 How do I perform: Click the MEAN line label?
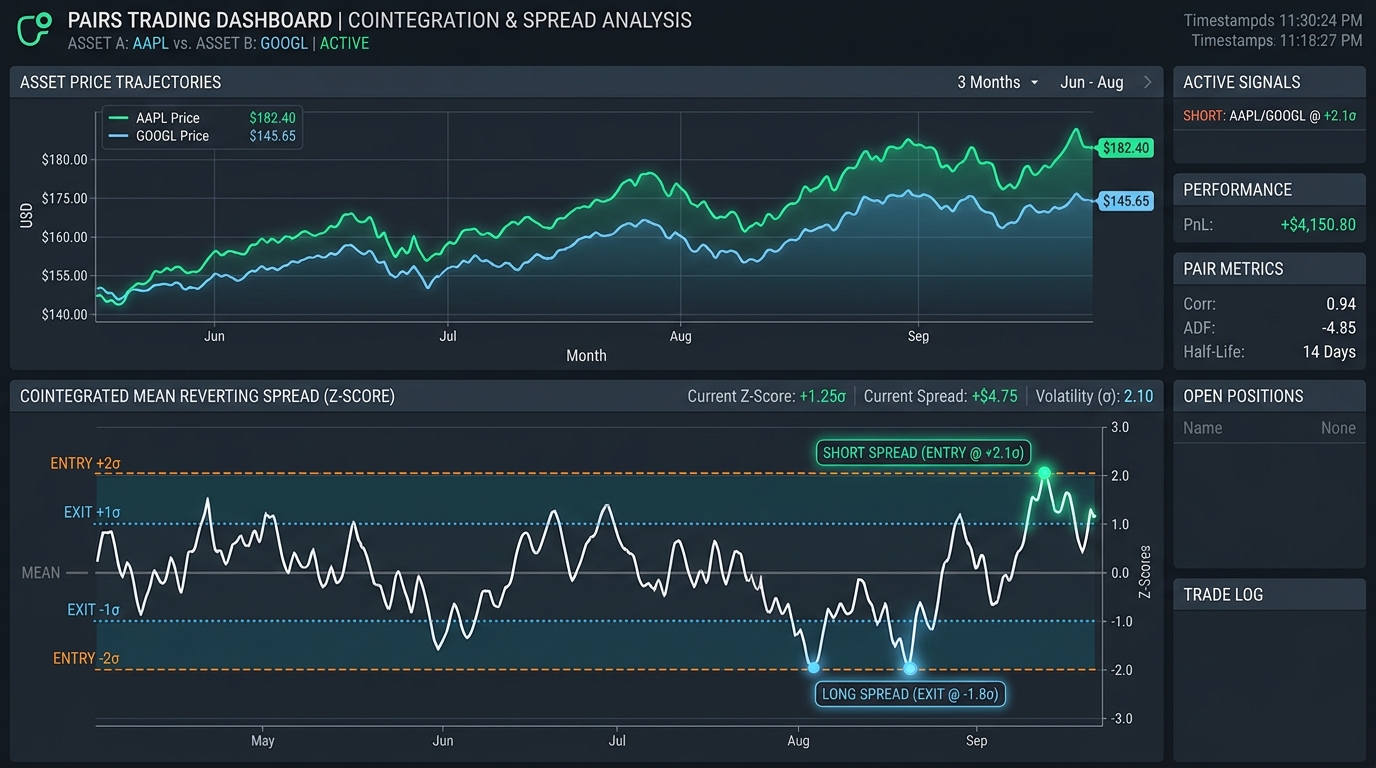[41, 573]
